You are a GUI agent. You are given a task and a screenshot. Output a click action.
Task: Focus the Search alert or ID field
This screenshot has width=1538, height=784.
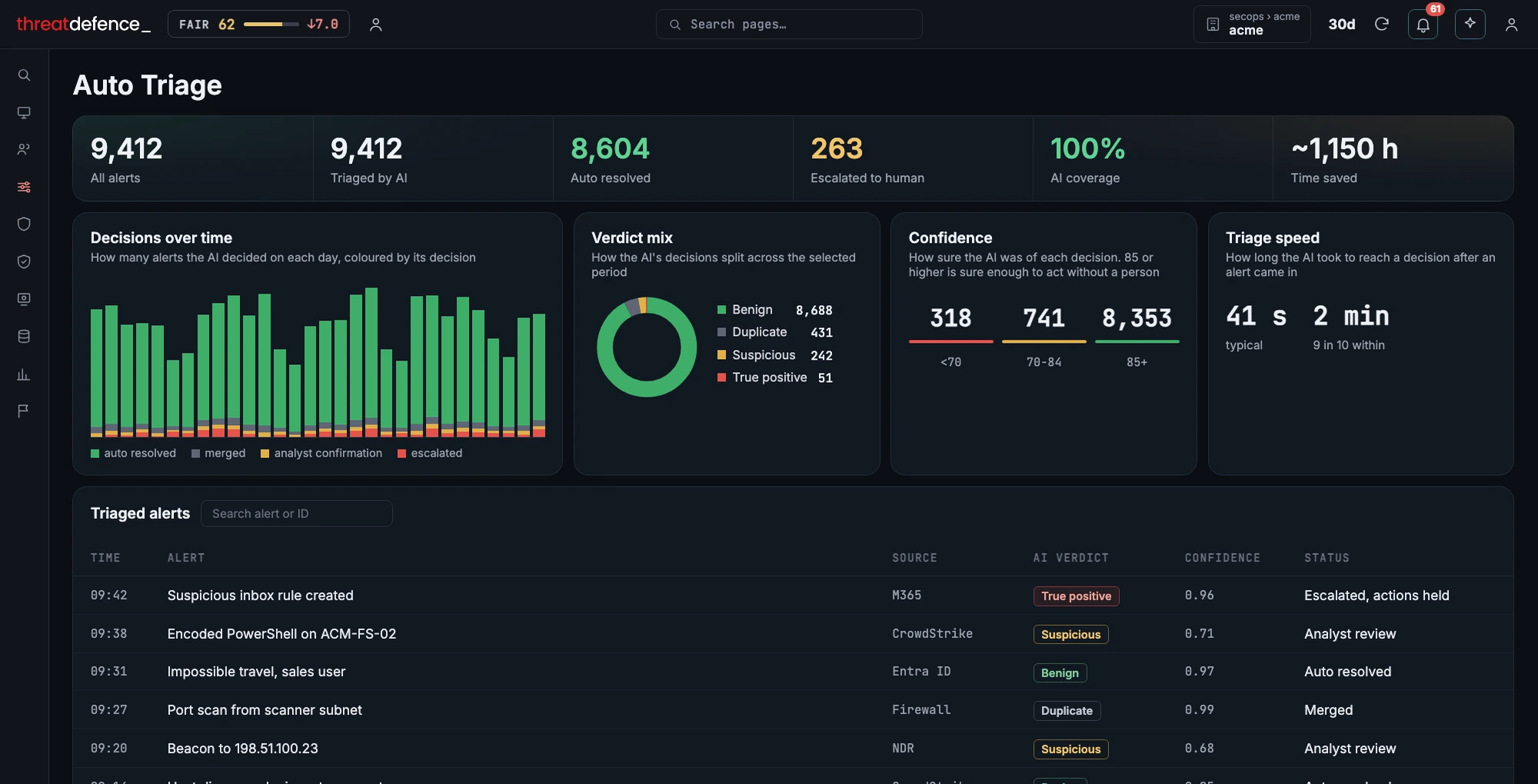[x=296, y=513]
